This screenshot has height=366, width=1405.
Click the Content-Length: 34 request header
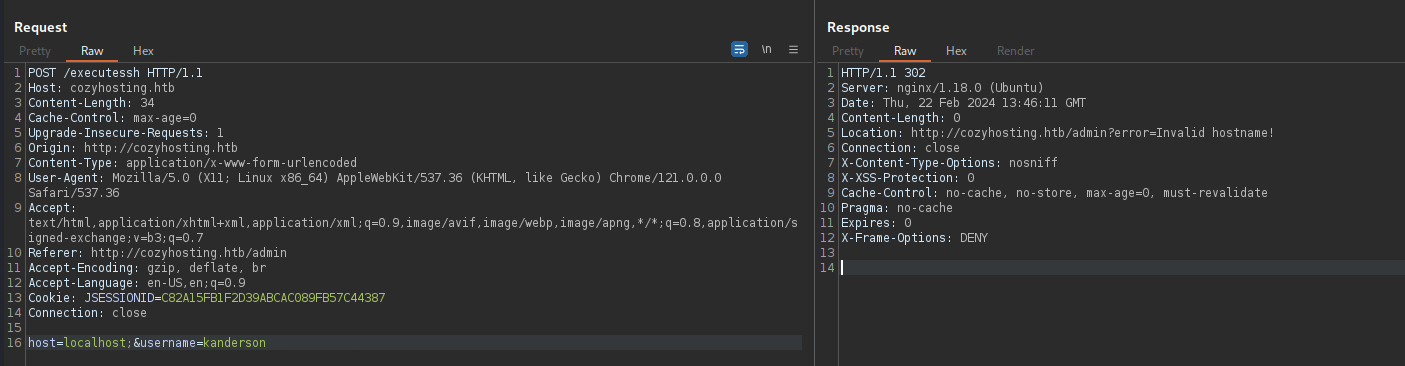[91, 103]
